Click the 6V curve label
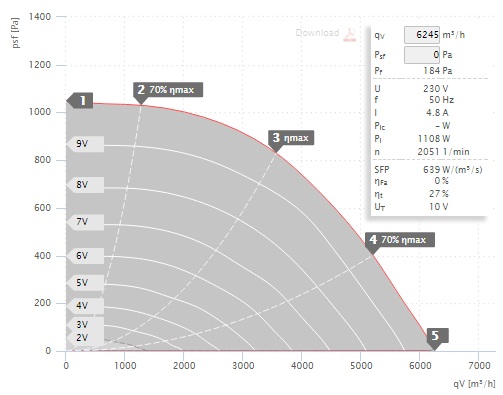Screen dimensions: 503x395 85,256
